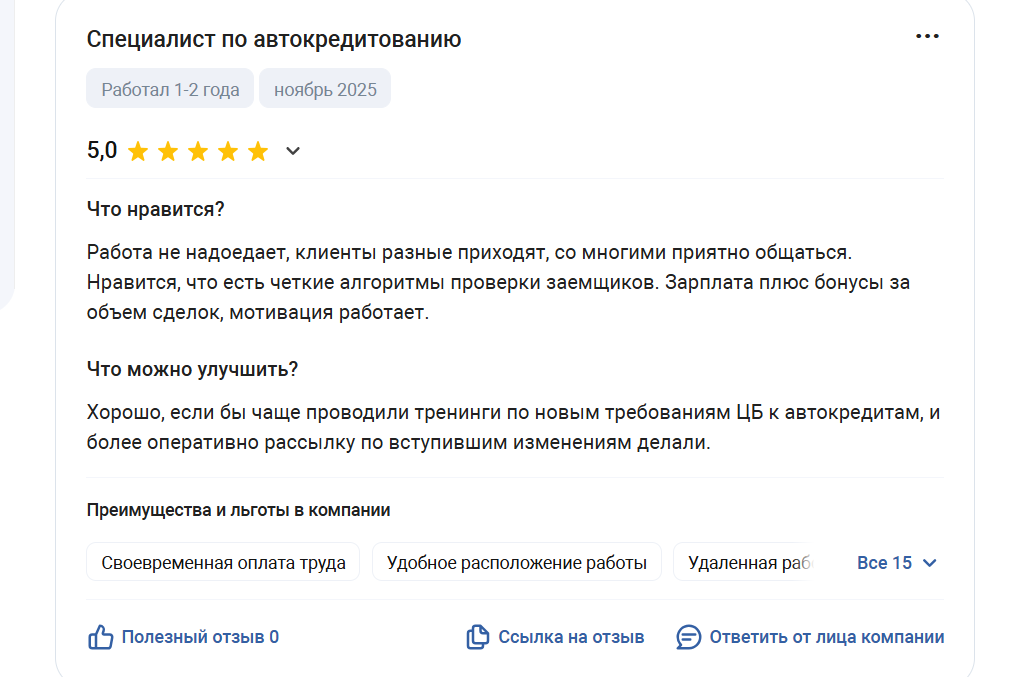Click the Работал 1-2 года badge
Viewport: 1016px width, 677px height.
coord(170,90)
